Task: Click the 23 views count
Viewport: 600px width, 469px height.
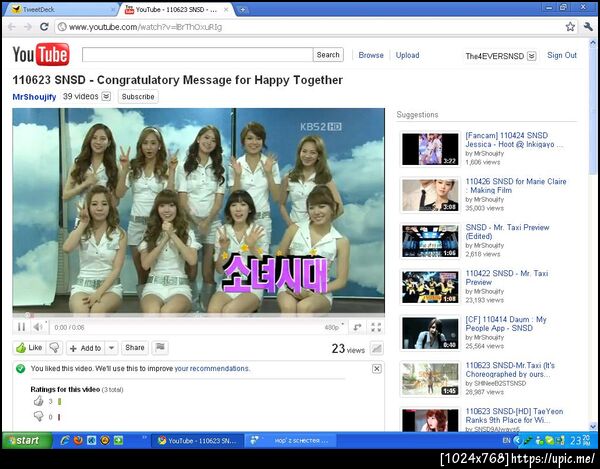Action: 348,348
